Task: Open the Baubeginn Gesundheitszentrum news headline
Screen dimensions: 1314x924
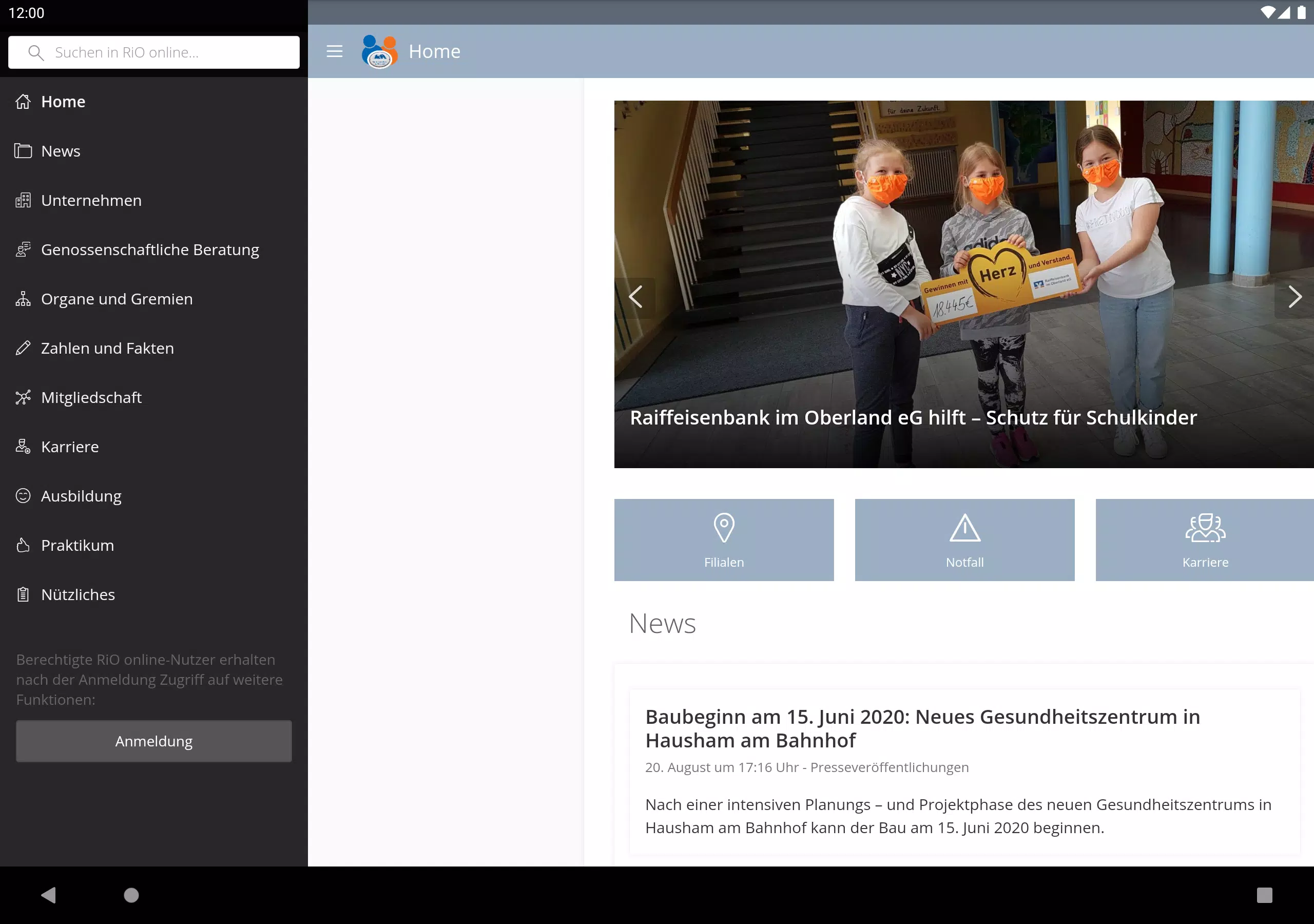Action: (x=922, y=728)
